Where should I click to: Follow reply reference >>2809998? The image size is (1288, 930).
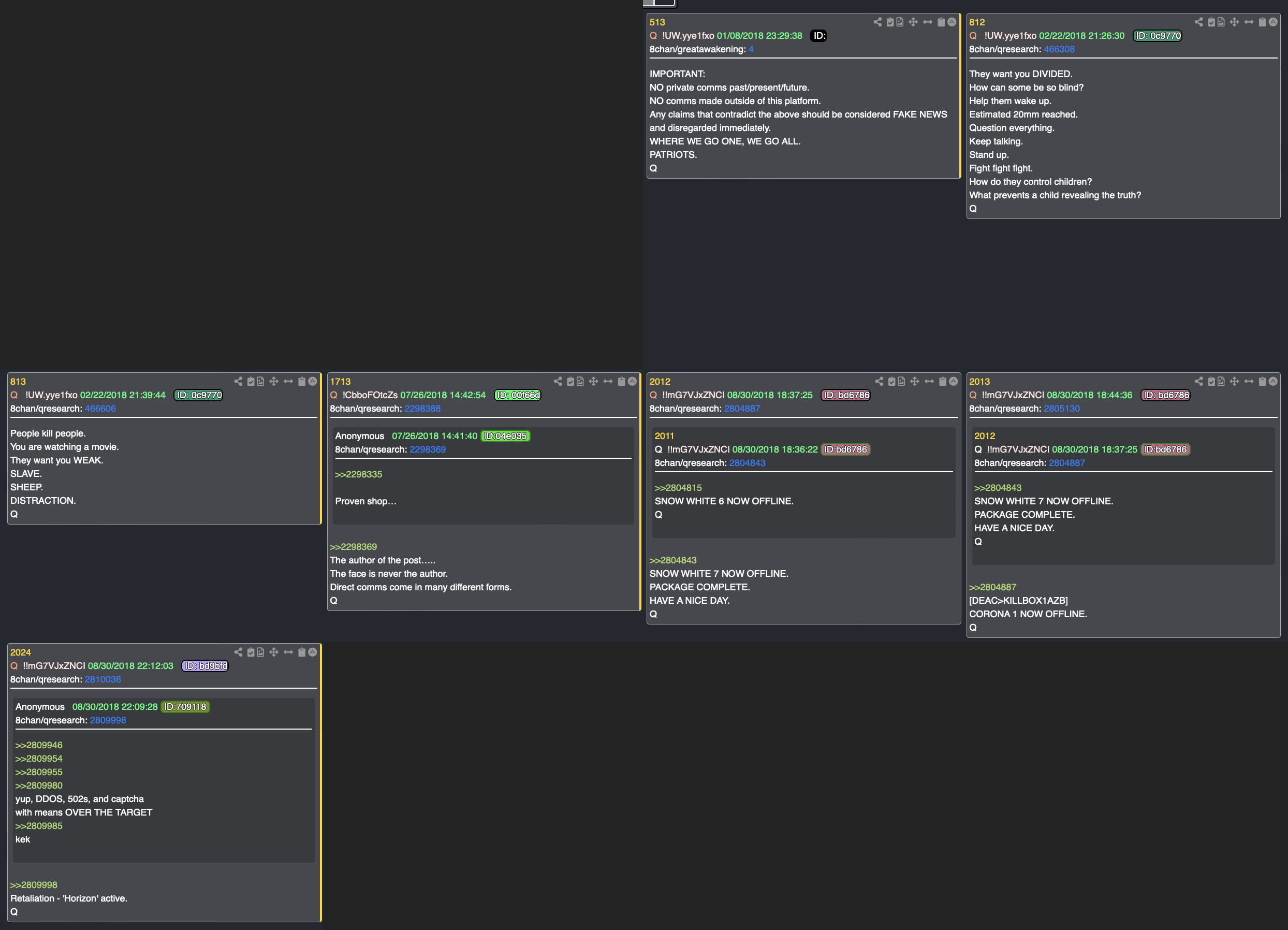tap(34, 885)
